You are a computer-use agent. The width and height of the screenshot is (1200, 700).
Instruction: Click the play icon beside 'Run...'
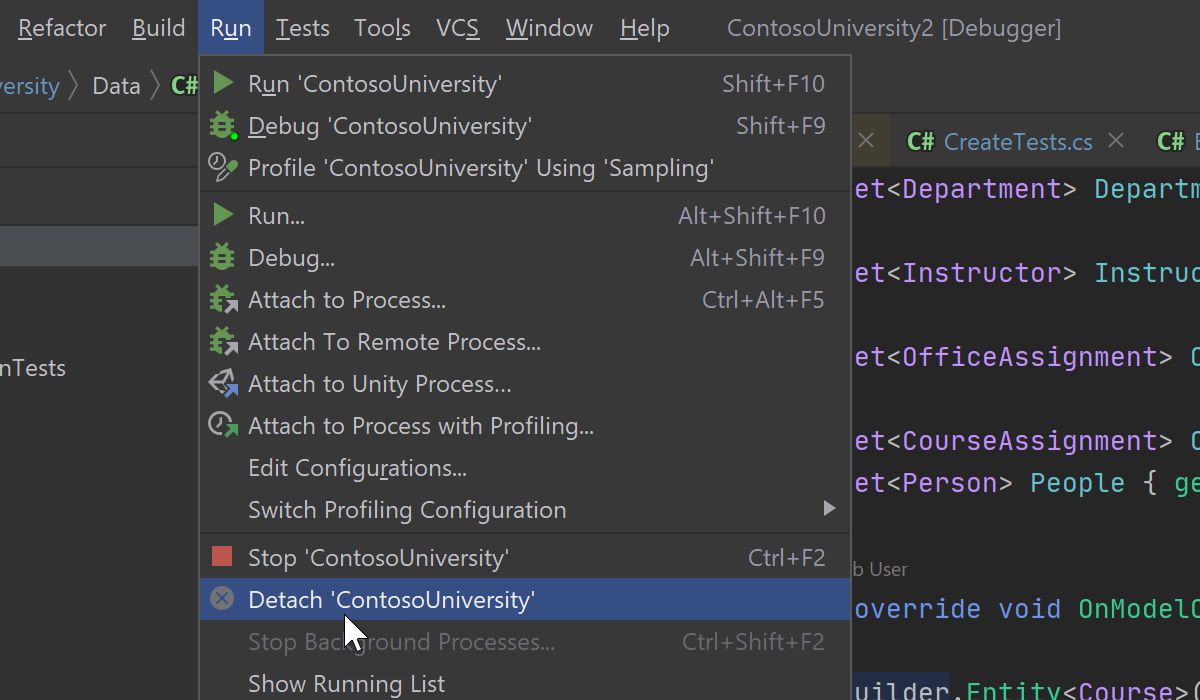coord(223,215)
